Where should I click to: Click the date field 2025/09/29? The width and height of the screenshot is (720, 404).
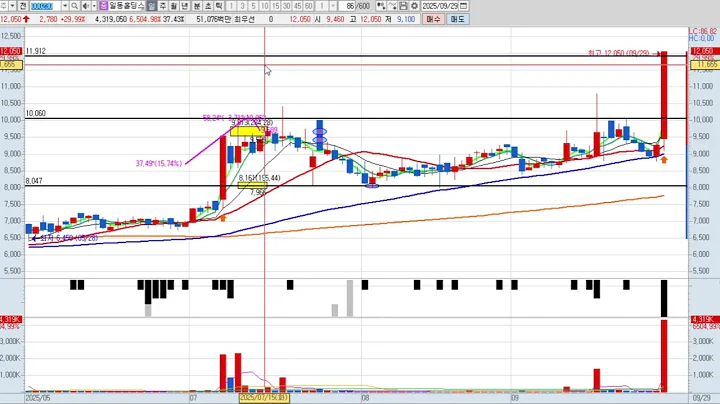tap(440, 6)
